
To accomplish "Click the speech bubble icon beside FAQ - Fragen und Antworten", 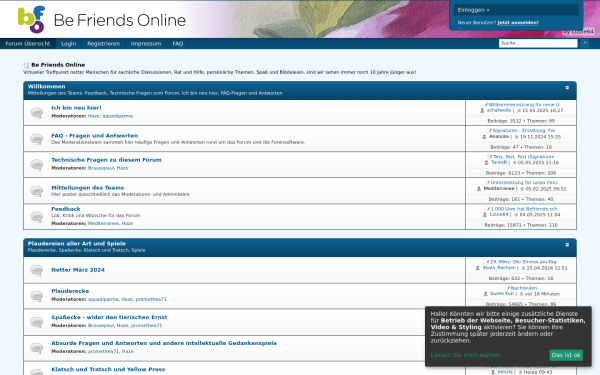I will pyautogui.click(x=37, y=139).
